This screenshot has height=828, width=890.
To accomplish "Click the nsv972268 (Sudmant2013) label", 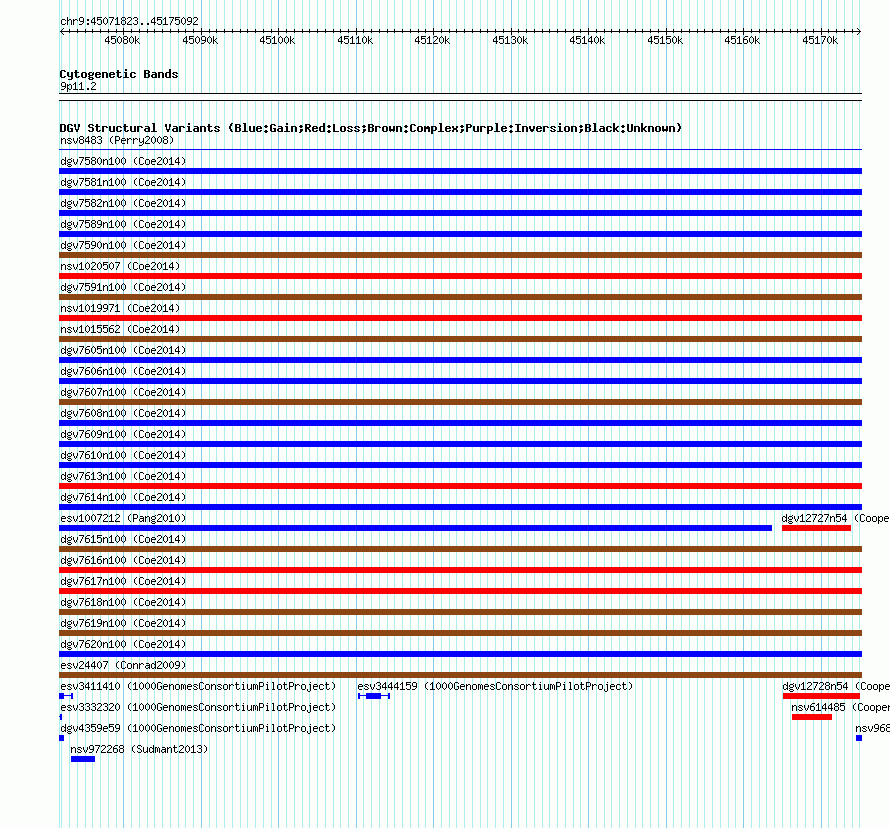I will 139,749.
